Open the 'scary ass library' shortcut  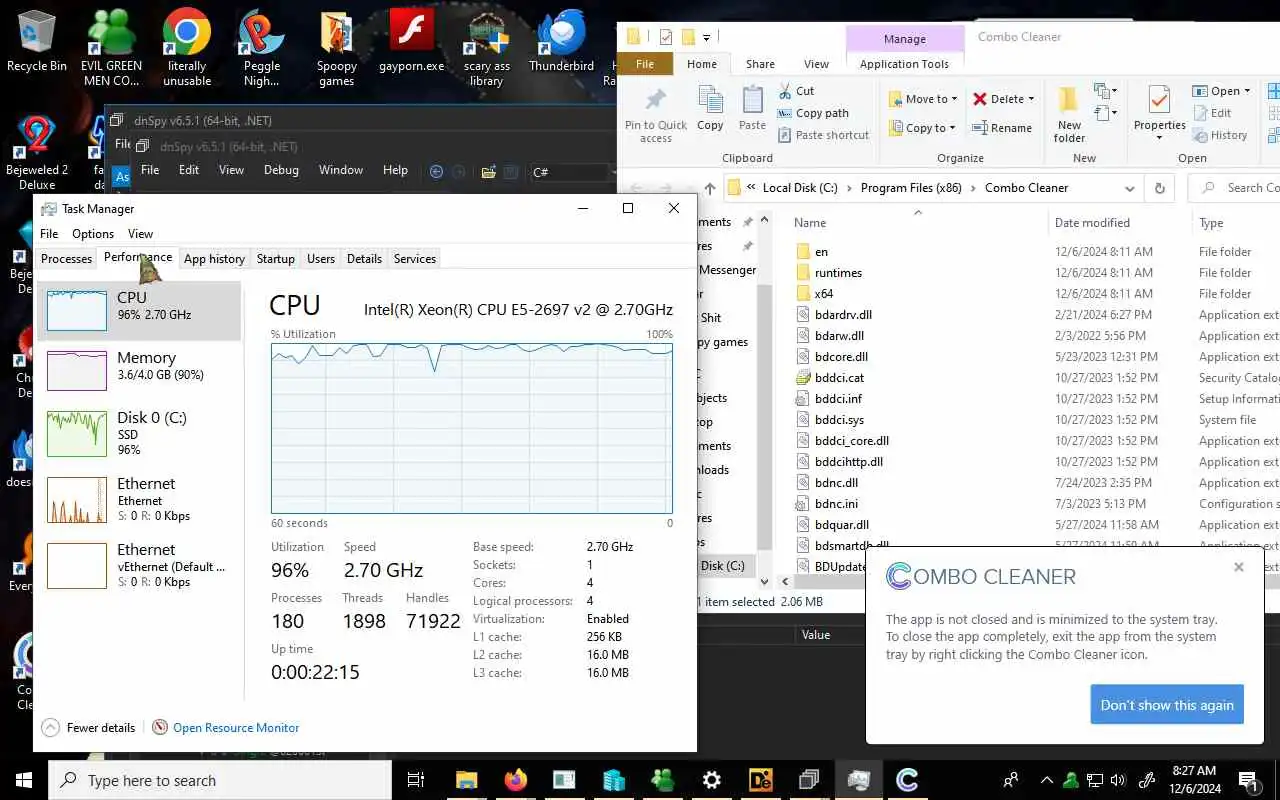pos(487,48)
